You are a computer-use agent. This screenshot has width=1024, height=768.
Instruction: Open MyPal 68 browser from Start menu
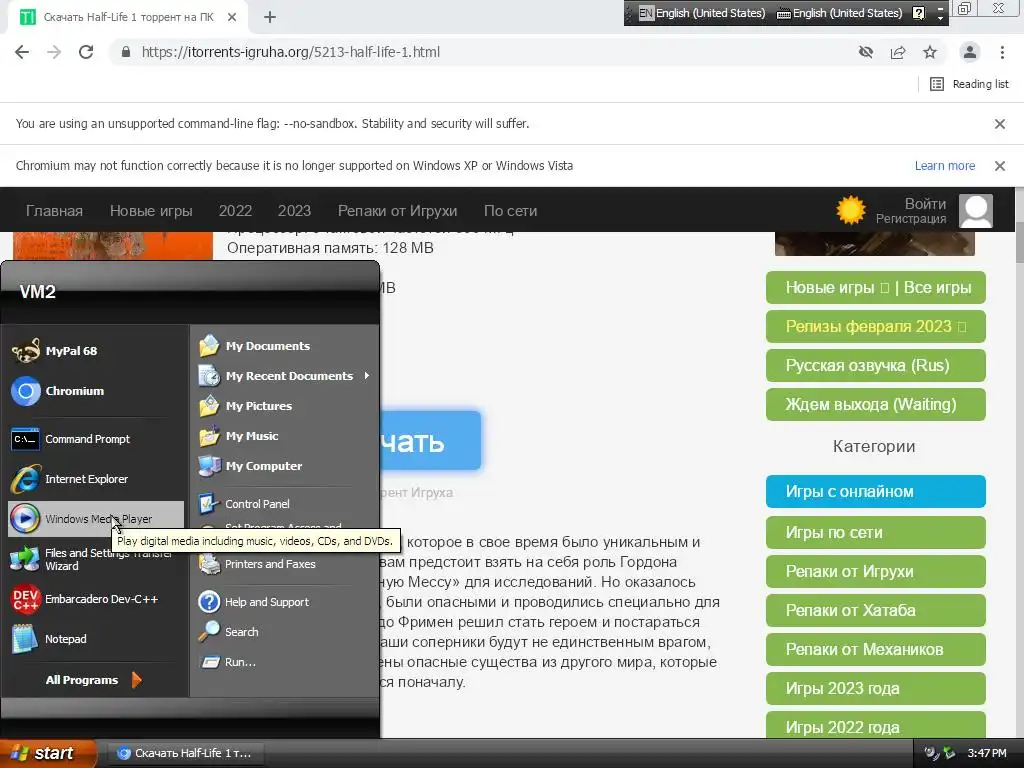pos(95,351)
